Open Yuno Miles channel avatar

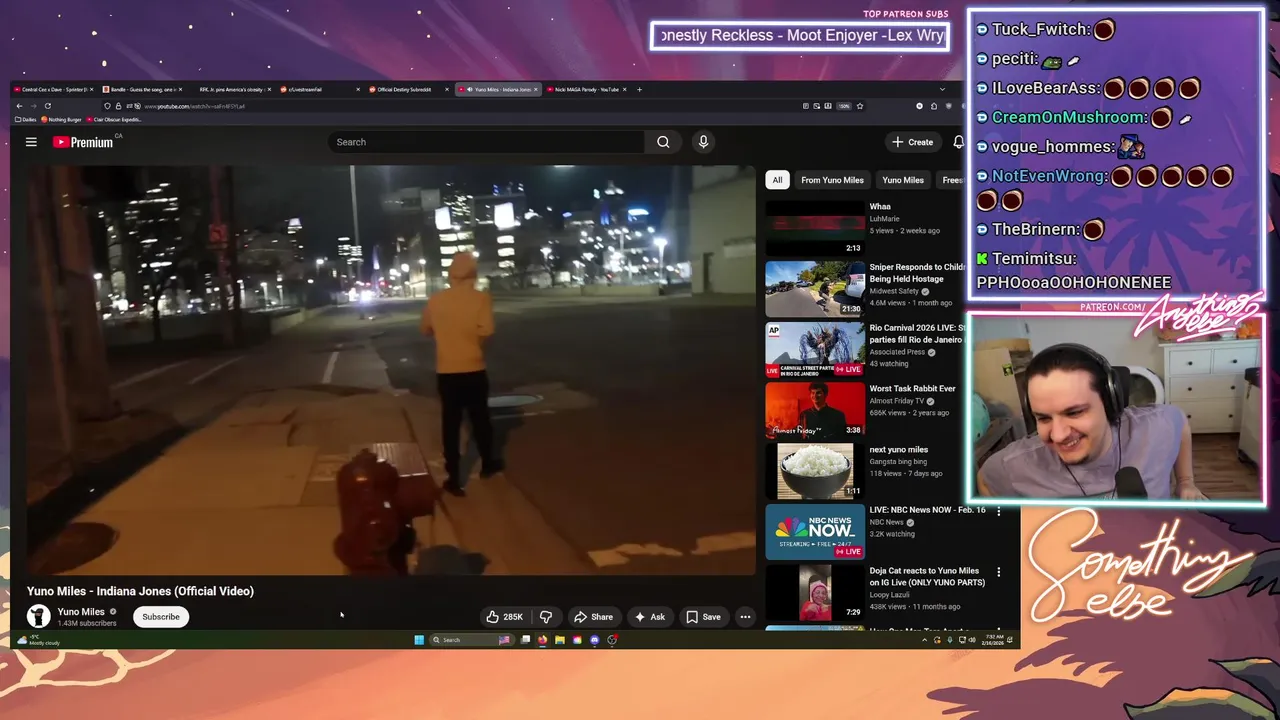point(39,617)
